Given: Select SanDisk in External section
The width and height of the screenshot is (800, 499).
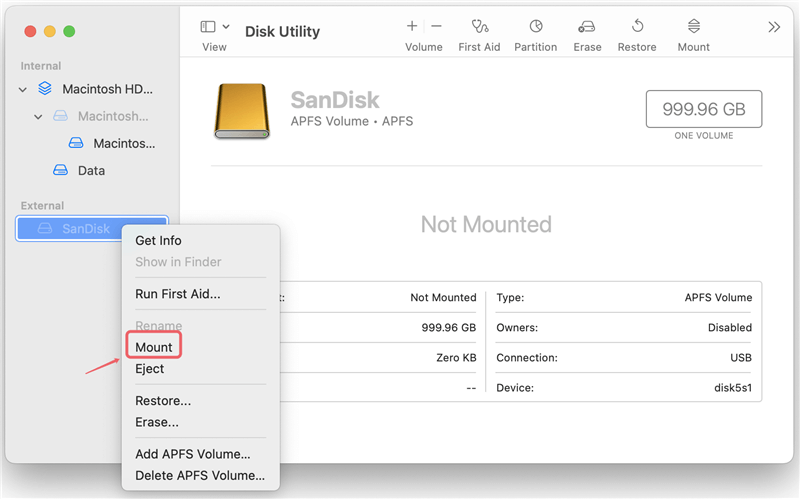Looking at the screenshot, I should [92, 228].
